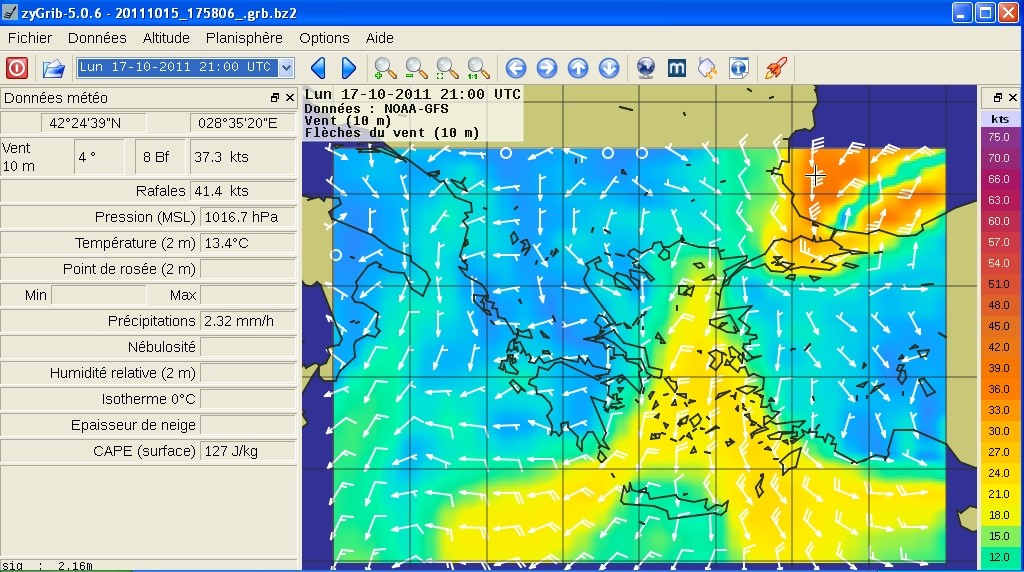Minimize the zyGrib window
Viewport: 1024px width, 572px height.
click(x=962, y=13)
